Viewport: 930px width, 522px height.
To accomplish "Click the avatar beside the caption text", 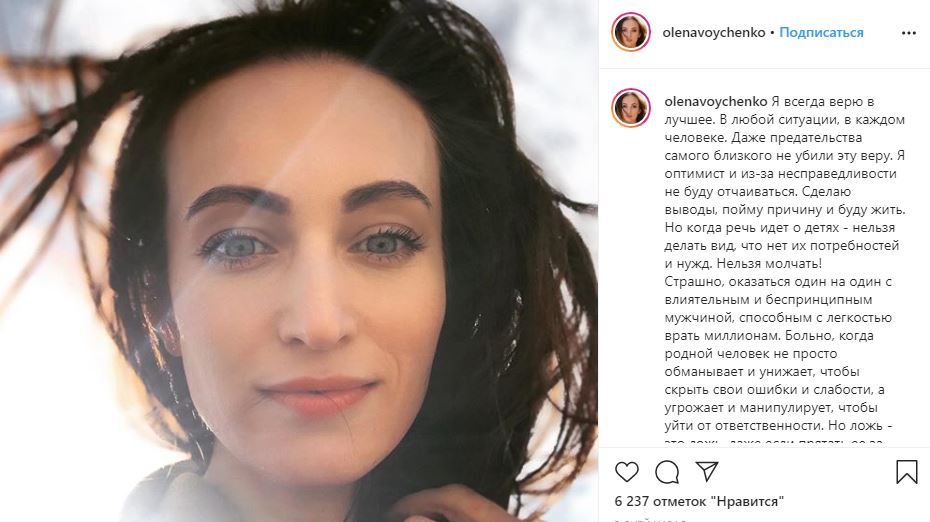I will click(631, 109).
